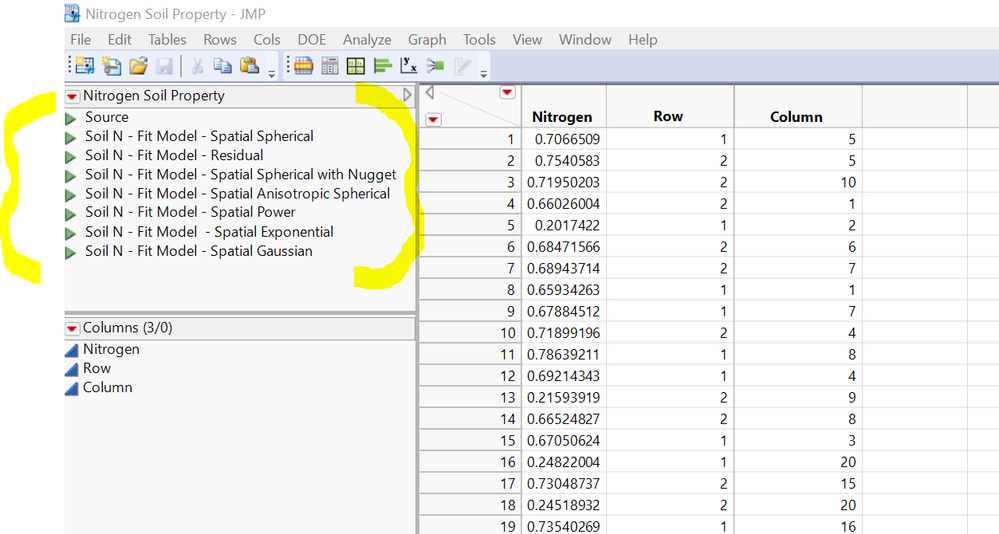Open the Cols menu
The image size is (999, 534).
[266, 40]
